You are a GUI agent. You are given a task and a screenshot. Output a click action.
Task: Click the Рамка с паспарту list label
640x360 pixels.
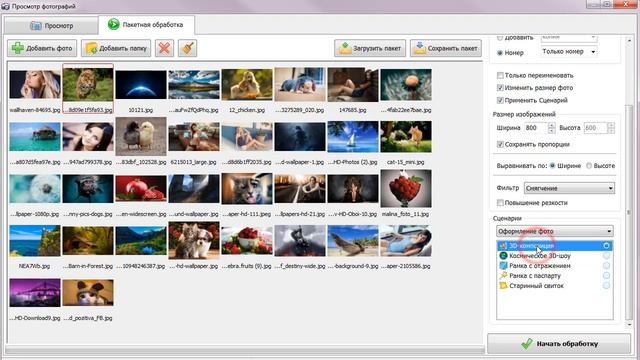(x=535, y=276)
